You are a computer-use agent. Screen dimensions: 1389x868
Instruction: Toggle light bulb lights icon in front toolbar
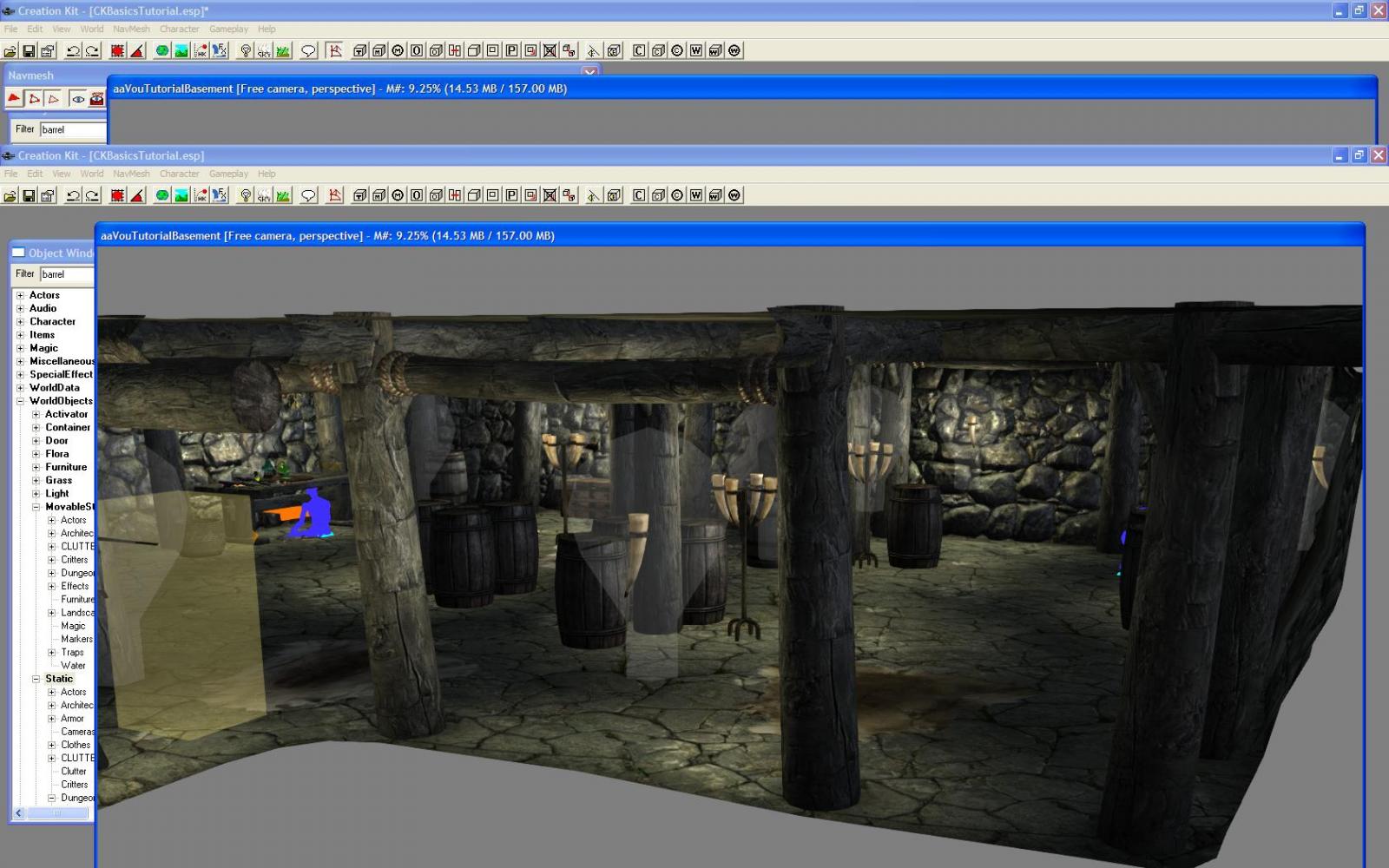pos(246,196)
